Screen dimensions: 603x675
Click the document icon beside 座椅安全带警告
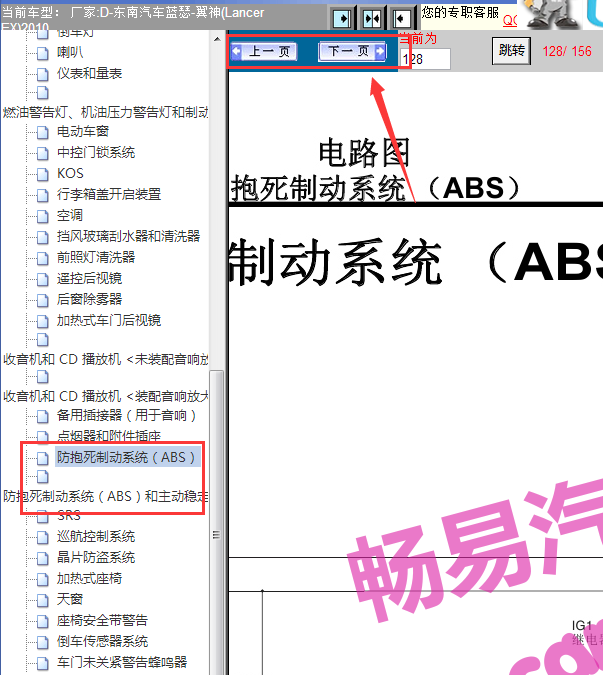[43, 622]
